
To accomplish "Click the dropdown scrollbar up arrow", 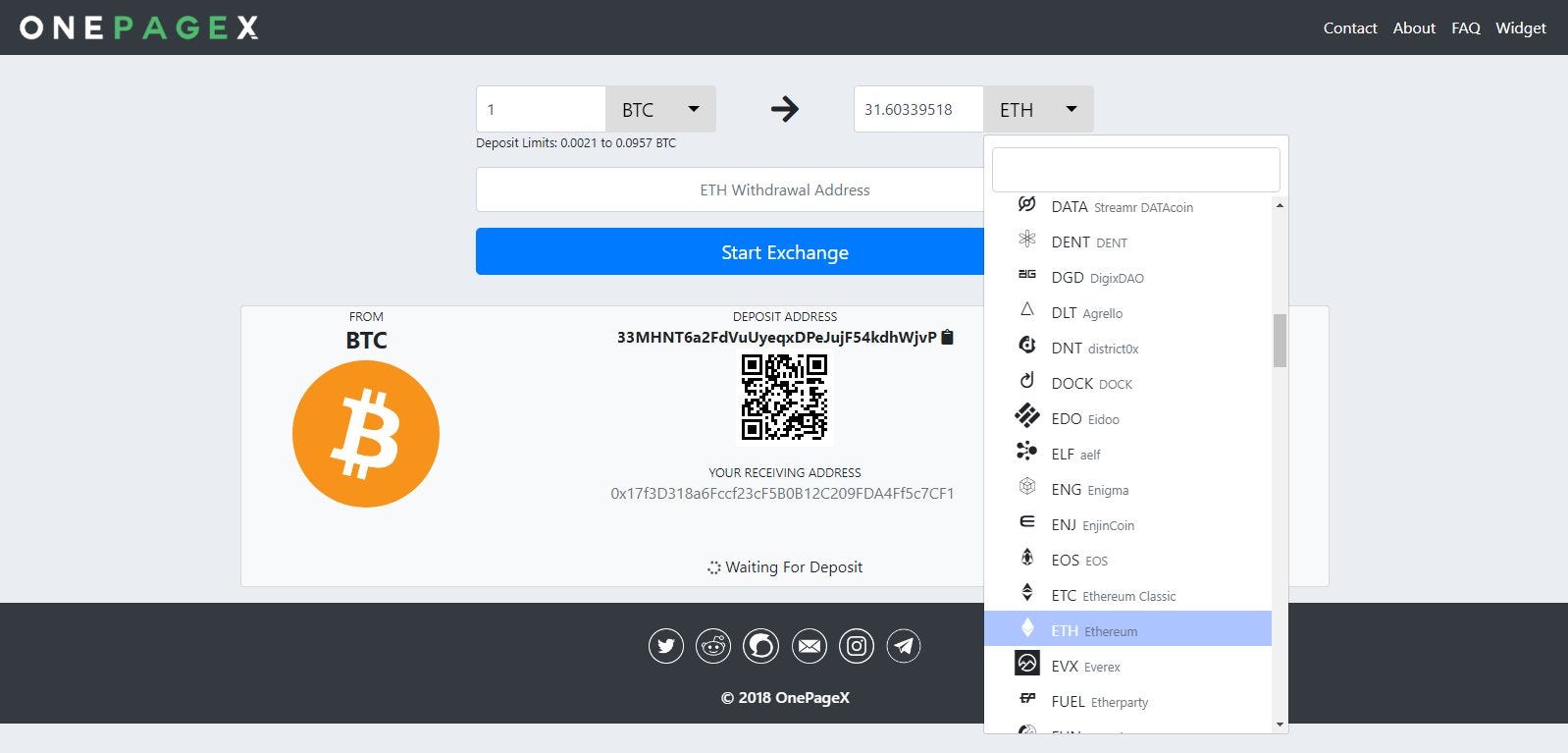I will click(x=1280, y=205).
